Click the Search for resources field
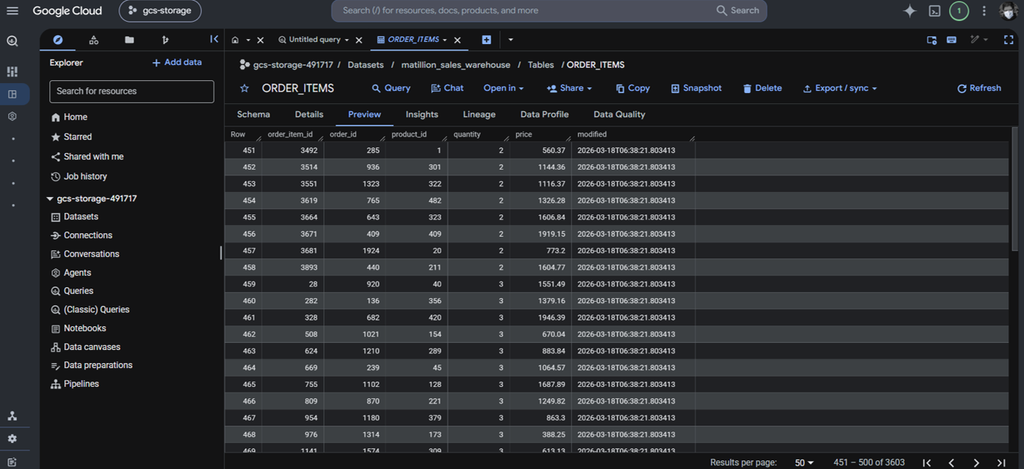Viewport: 1024px width, 469px height. [x=131, y=91]
